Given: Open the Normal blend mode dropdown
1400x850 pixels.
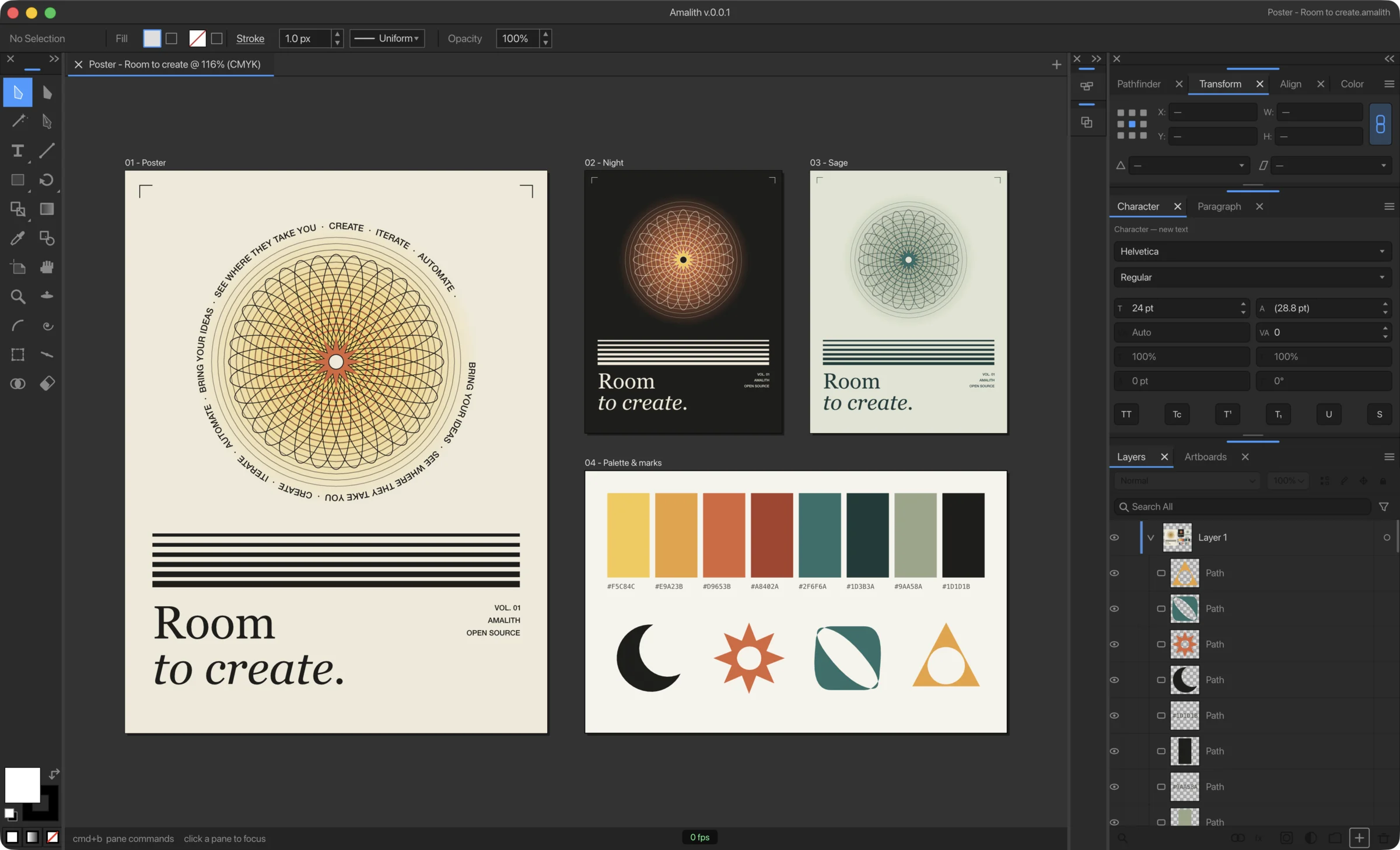Looking at the screenshot, I should pos(1186,481).
